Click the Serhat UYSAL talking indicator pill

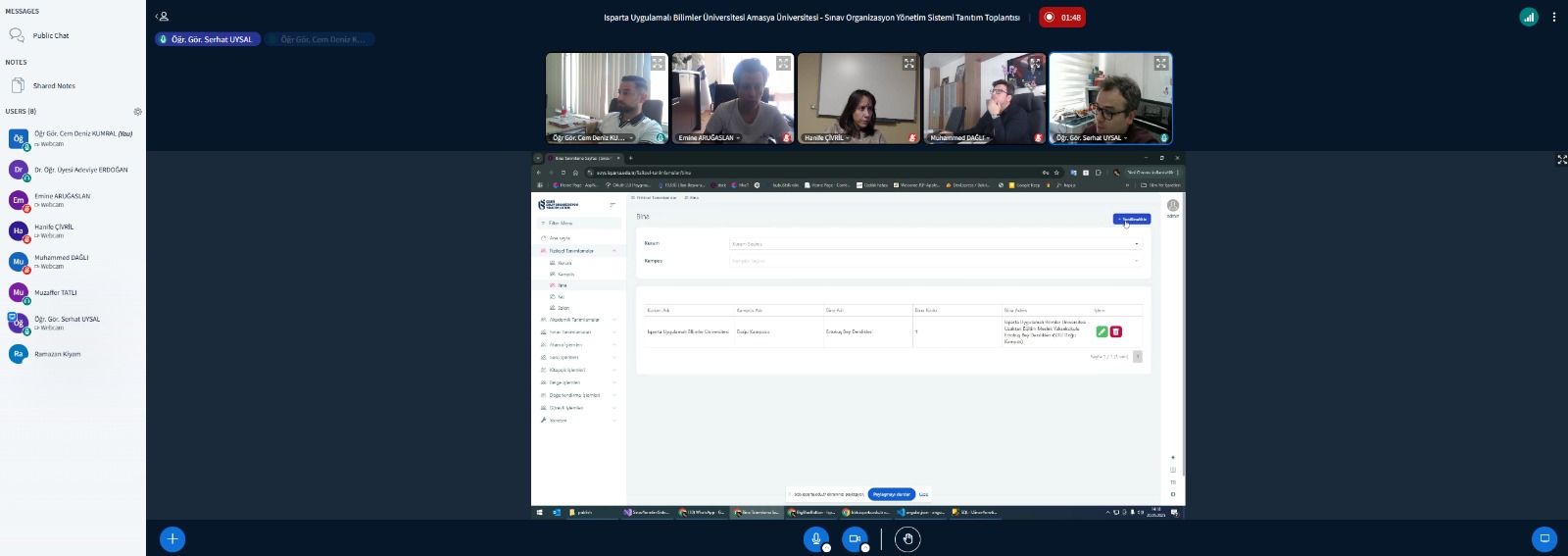pyautogui.click(x=208, y=39)
